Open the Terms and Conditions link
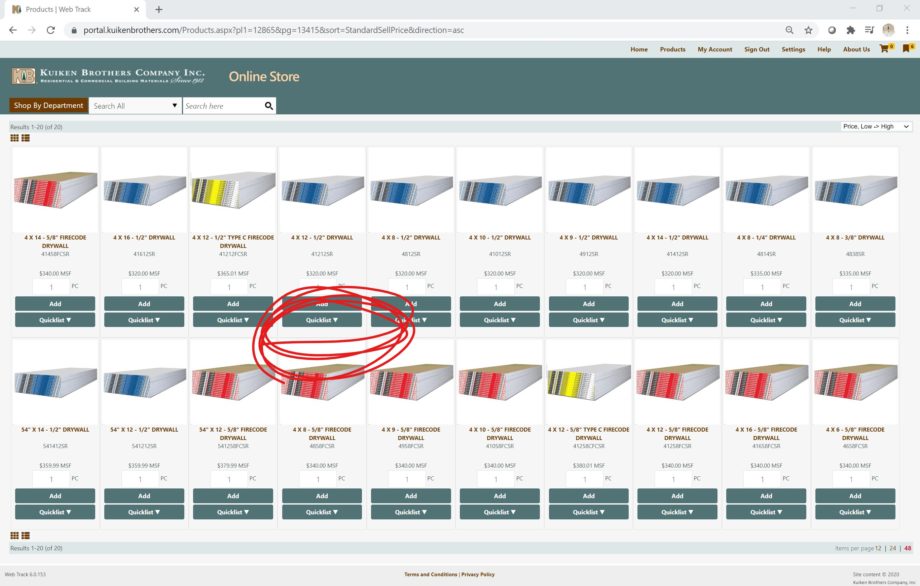This screenshot has width=920, height=586. (431, 574)
